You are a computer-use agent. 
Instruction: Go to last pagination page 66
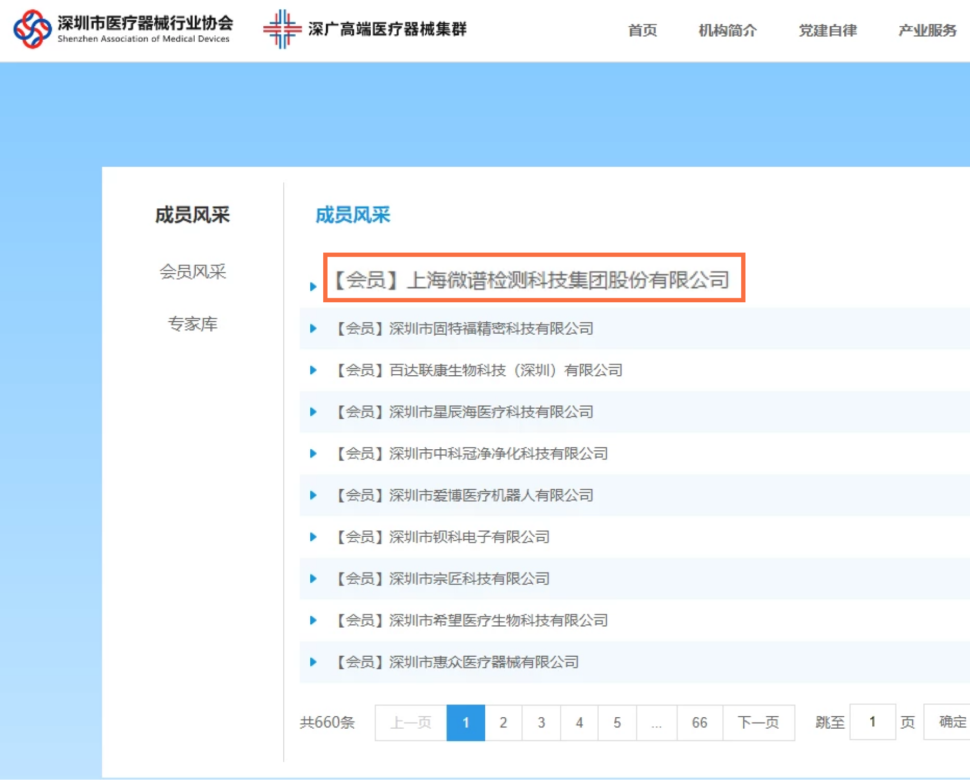point(700,722)
